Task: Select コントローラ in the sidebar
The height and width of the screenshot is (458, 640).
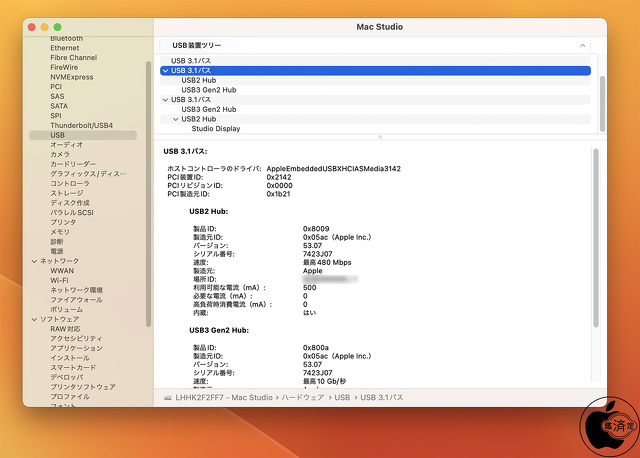Action: click(70, 184)
